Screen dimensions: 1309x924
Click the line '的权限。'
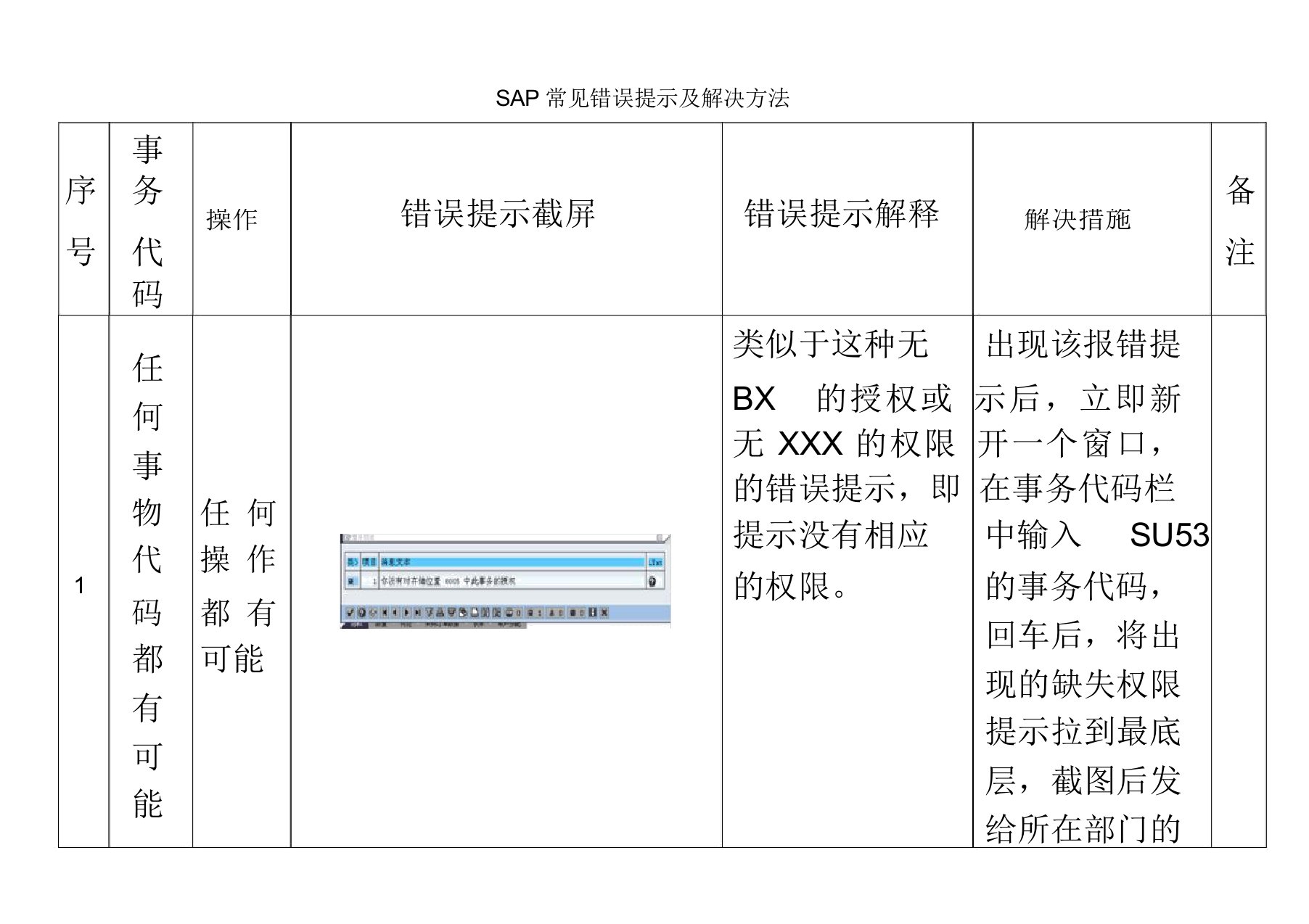pyautogui.click(x=791, y=586)
